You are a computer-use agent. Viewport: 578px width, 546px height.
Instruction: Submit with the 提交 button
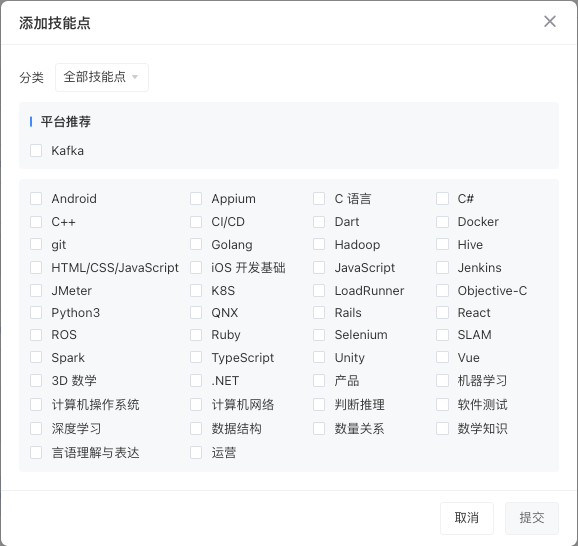532,518
